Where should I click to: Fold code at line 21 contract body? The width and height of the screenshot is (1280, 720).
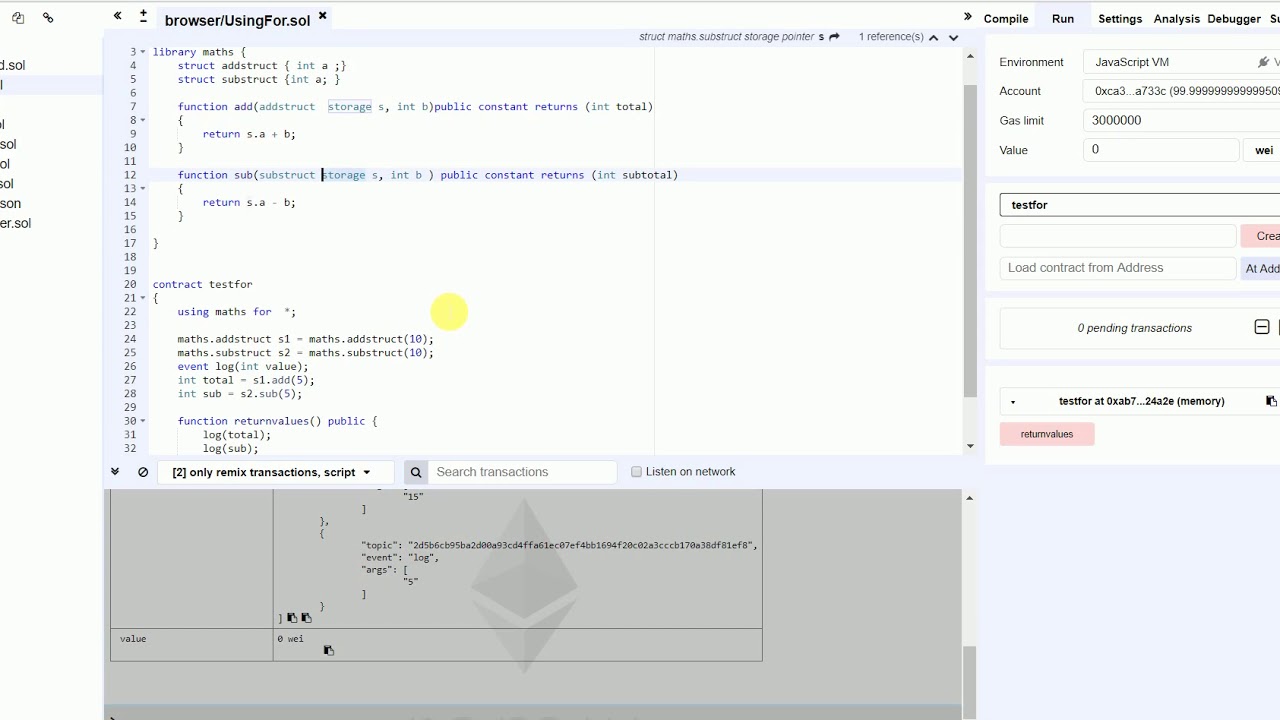tap(143, 298)
